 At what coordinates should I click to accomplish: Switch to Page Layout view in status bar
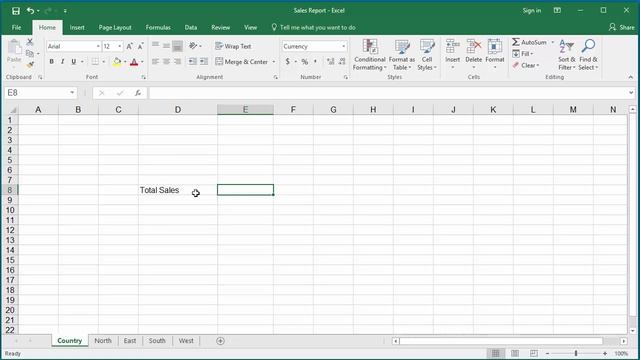pyautogui.click(x=515, y=353)
